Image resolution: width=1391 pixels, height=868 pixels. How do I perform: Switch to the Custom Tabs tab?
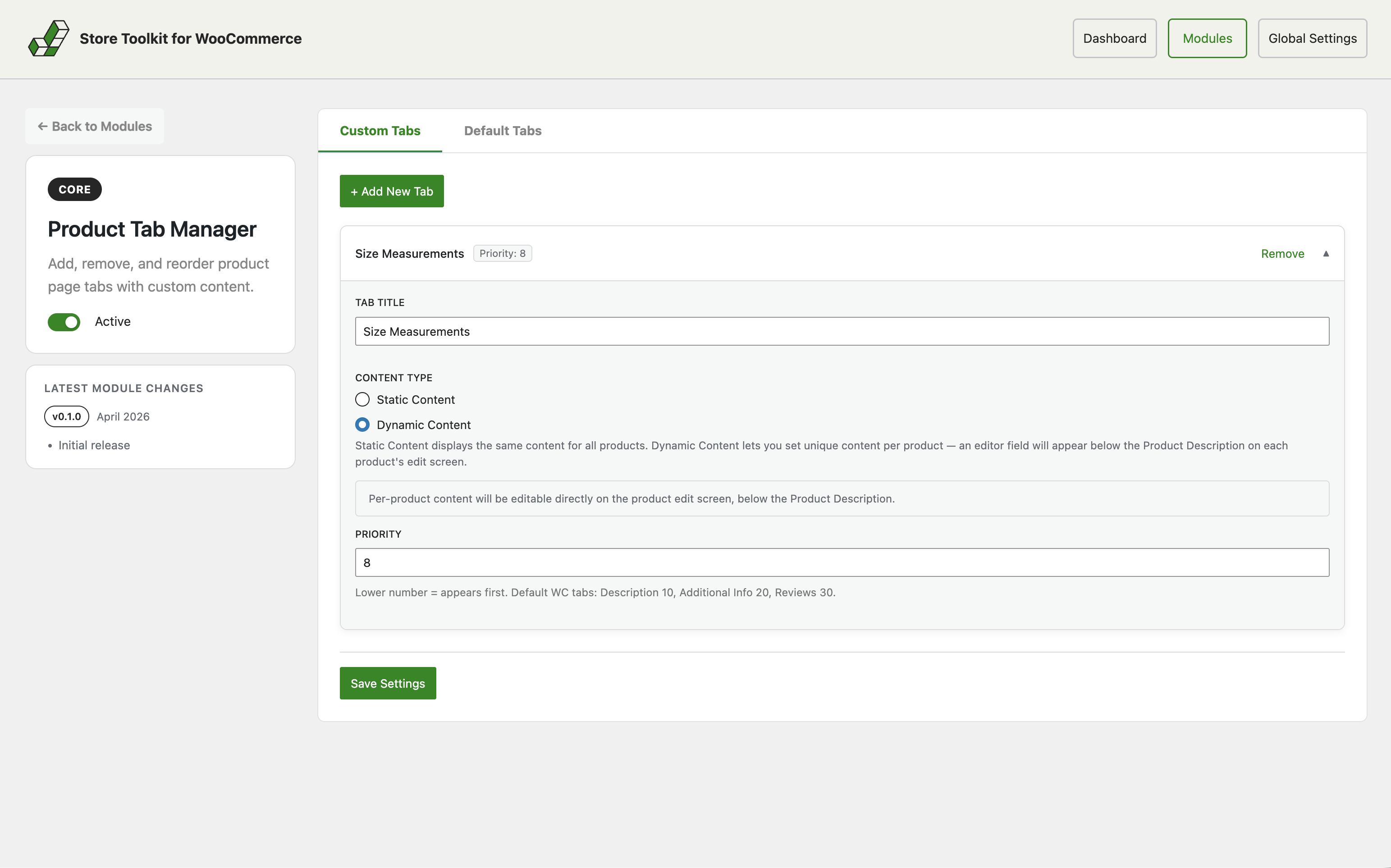(380, 131)
